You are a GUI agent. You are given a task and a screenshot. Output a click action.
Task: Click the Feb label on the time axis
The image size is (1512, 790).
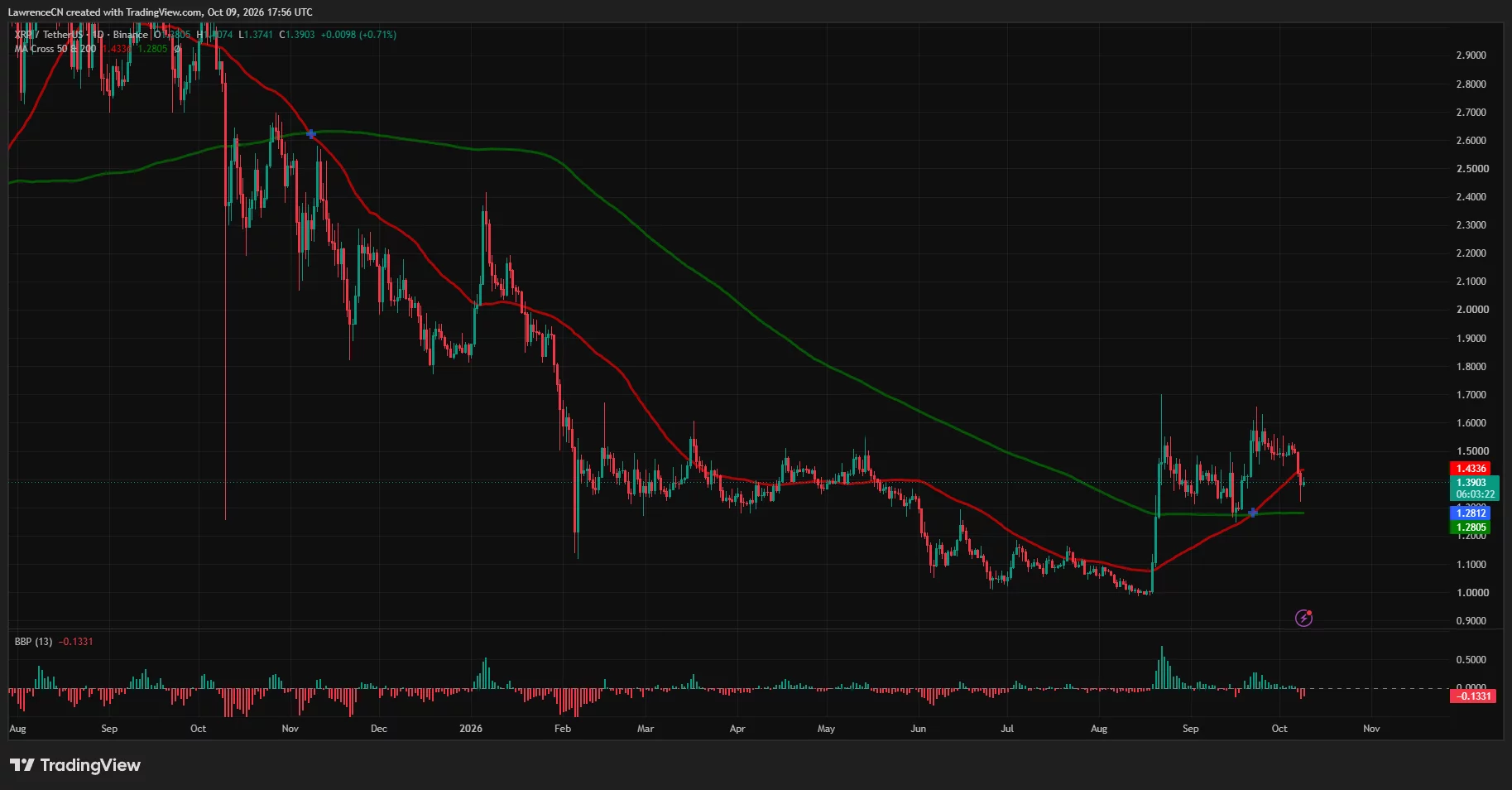(563, 729)
